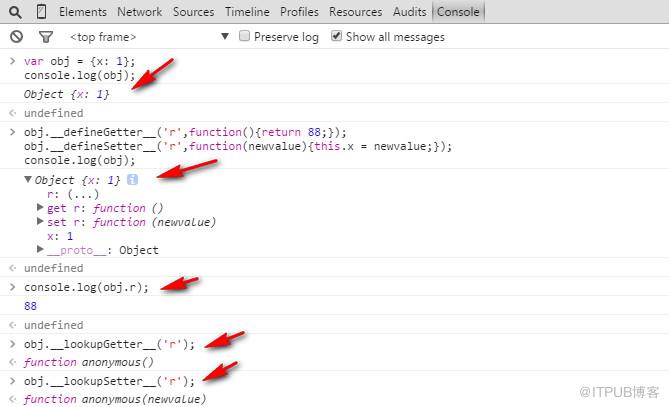Screen dimensions: 669x407
Task: Switch to the Resources tab
Action: coord(355,12)
